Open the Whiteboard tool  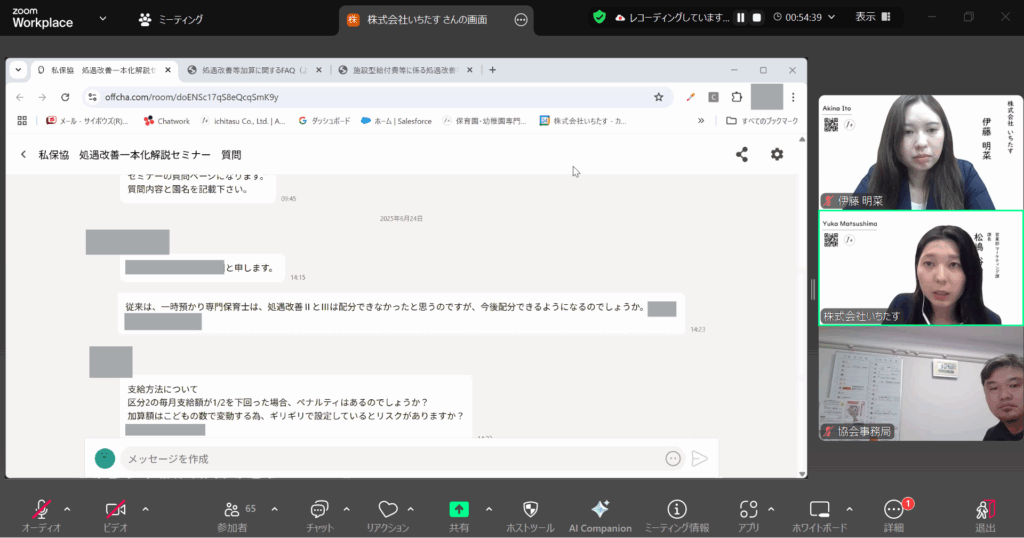click(820, 510)
